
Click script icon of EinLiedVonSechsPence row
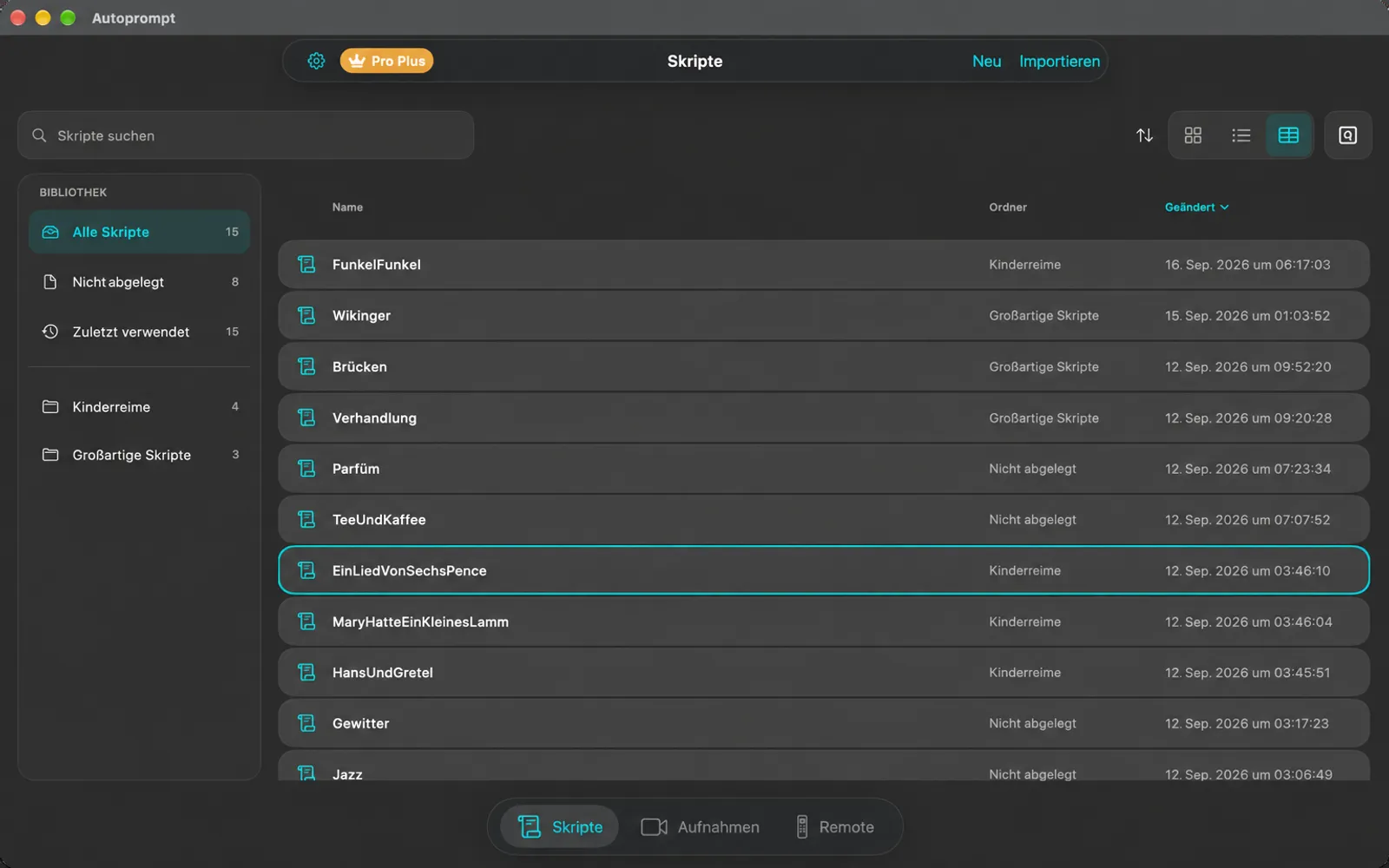306,570
